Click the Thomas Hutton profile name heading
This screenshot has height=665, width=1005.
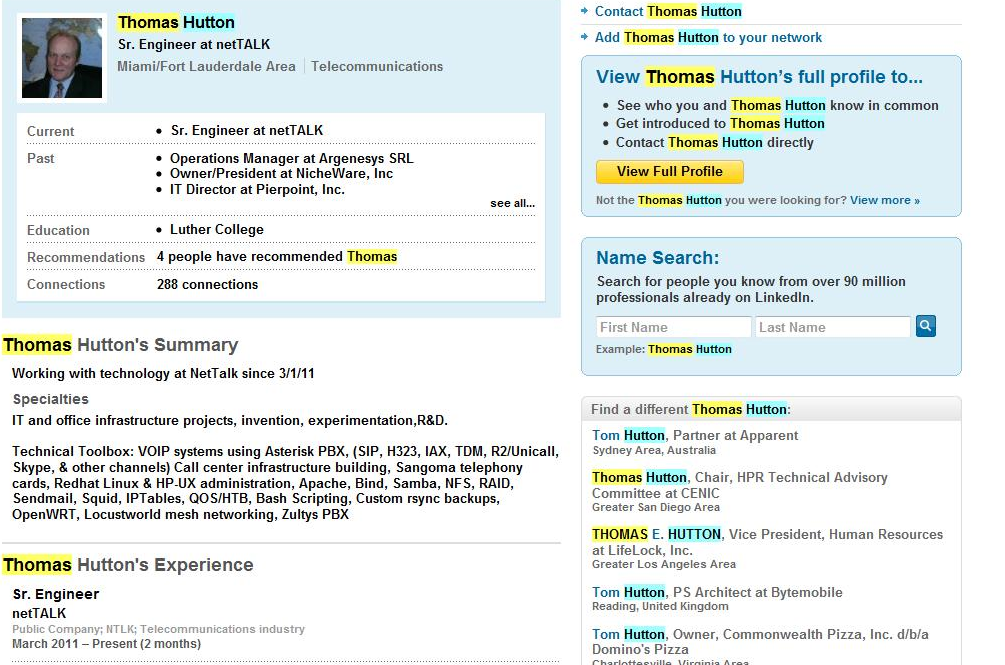[176, 22]
